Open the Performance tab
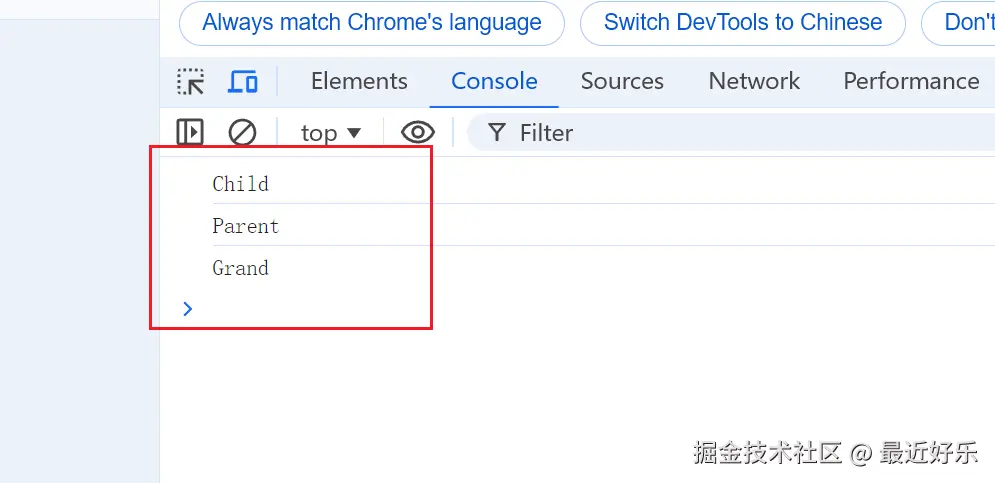 click(x=911, y=81)
